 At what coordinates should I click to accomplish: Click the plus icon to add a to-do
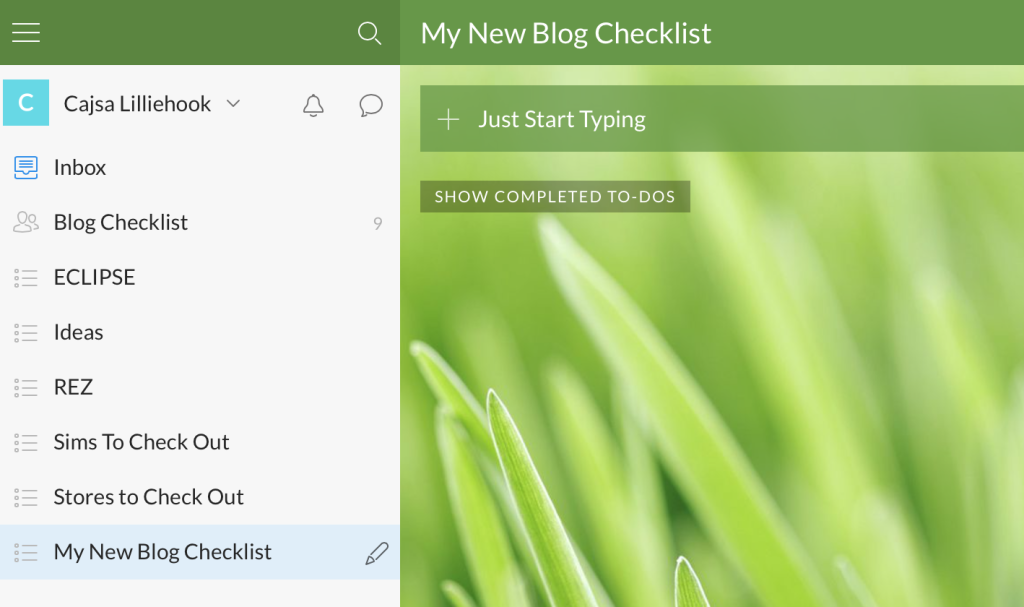447,119
